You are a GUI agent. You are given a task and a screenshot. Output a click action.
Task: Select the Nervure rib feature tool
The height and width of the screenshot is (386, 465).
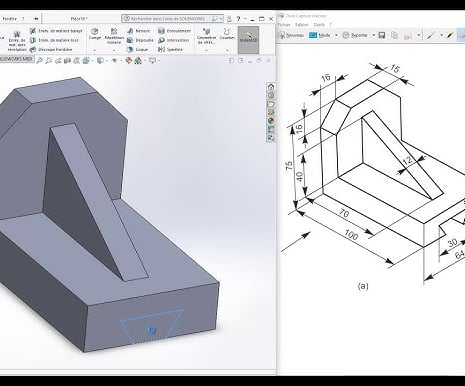click(x=138, y=31)
